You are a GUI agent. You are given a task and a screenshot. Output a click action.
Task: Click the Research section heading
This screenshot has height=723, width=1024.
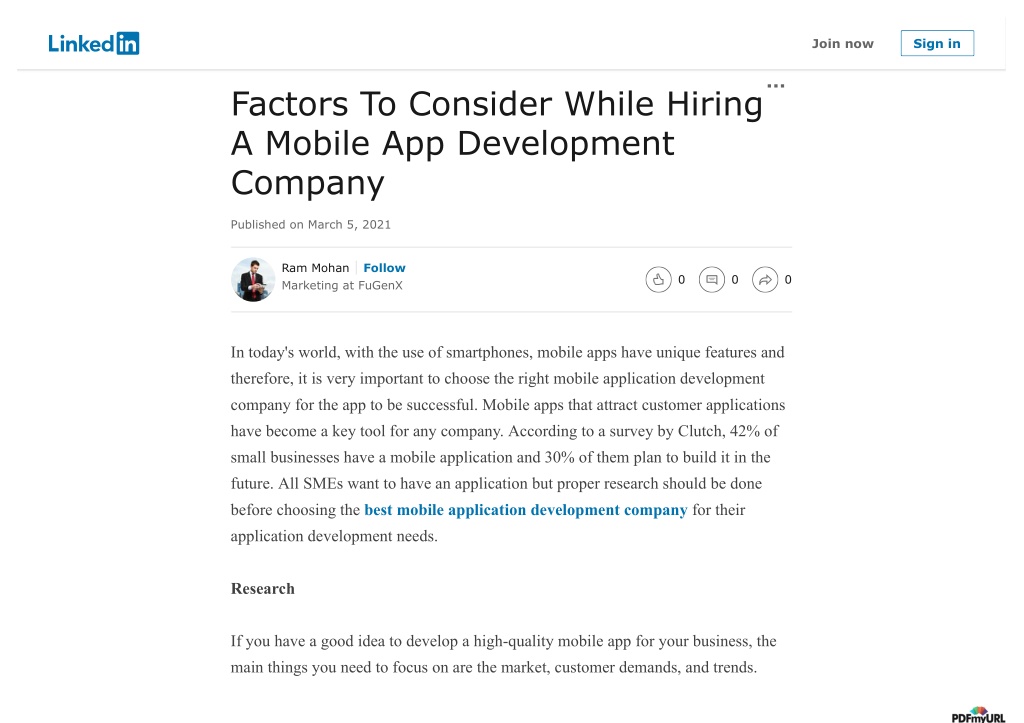click(x=263, y=588)
